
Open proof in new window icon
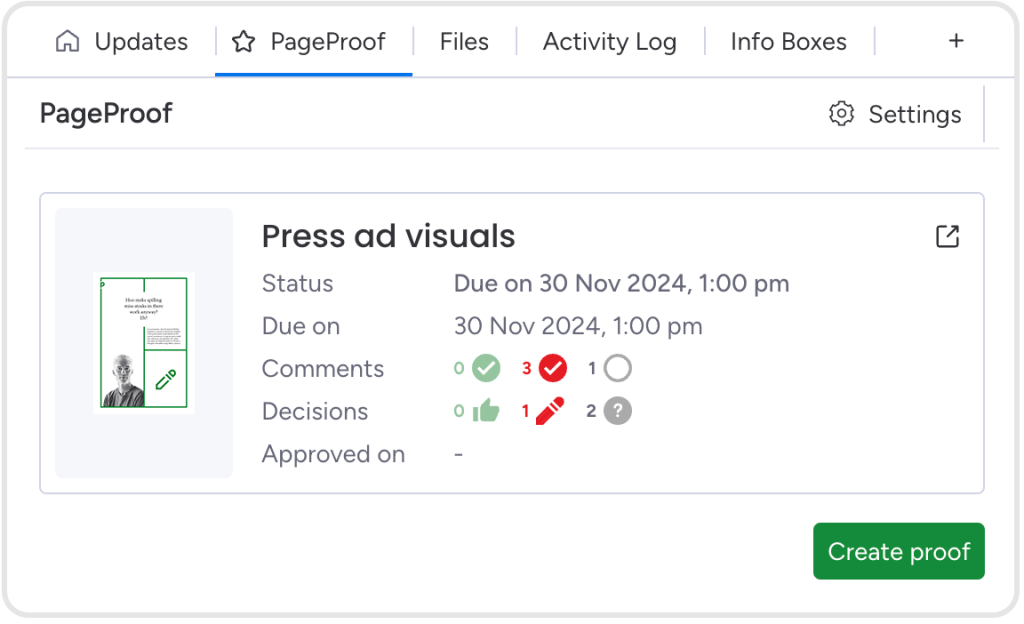point(946,237)
